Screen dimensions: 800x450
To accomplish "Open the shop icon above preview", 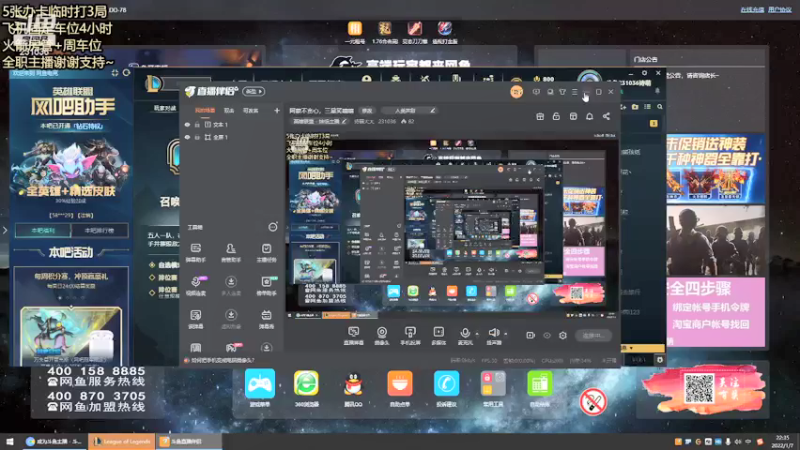I will coord(573,116).
